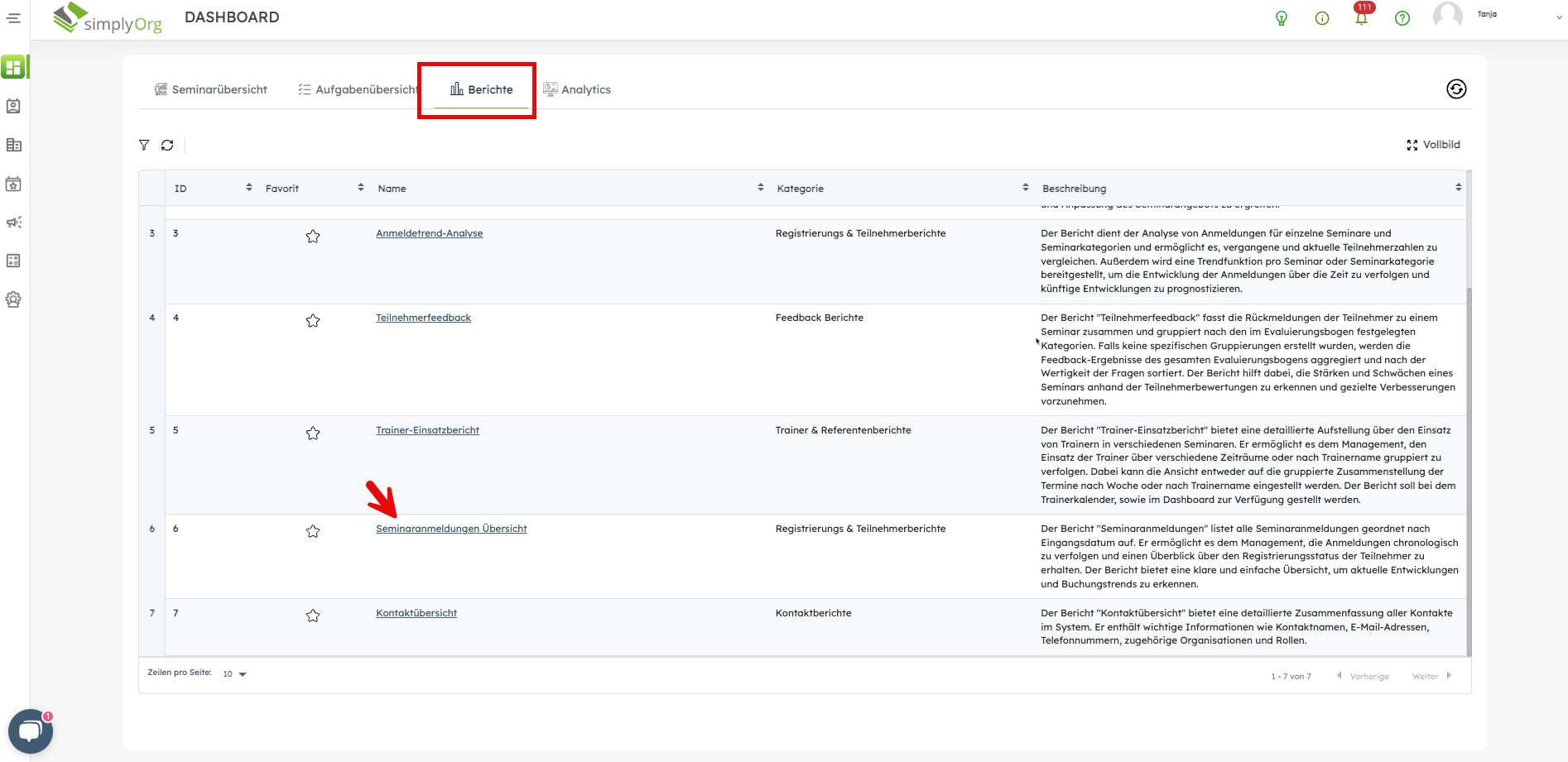Star the Kontaktübersicht report

pyautogui.click(x=313, y=616)
